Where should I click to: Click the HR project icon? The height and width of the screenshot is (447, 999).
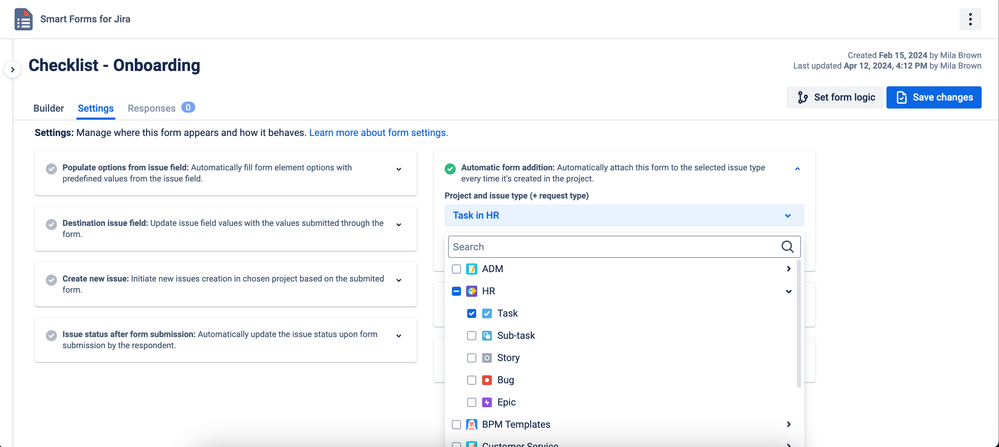(471, 291)
